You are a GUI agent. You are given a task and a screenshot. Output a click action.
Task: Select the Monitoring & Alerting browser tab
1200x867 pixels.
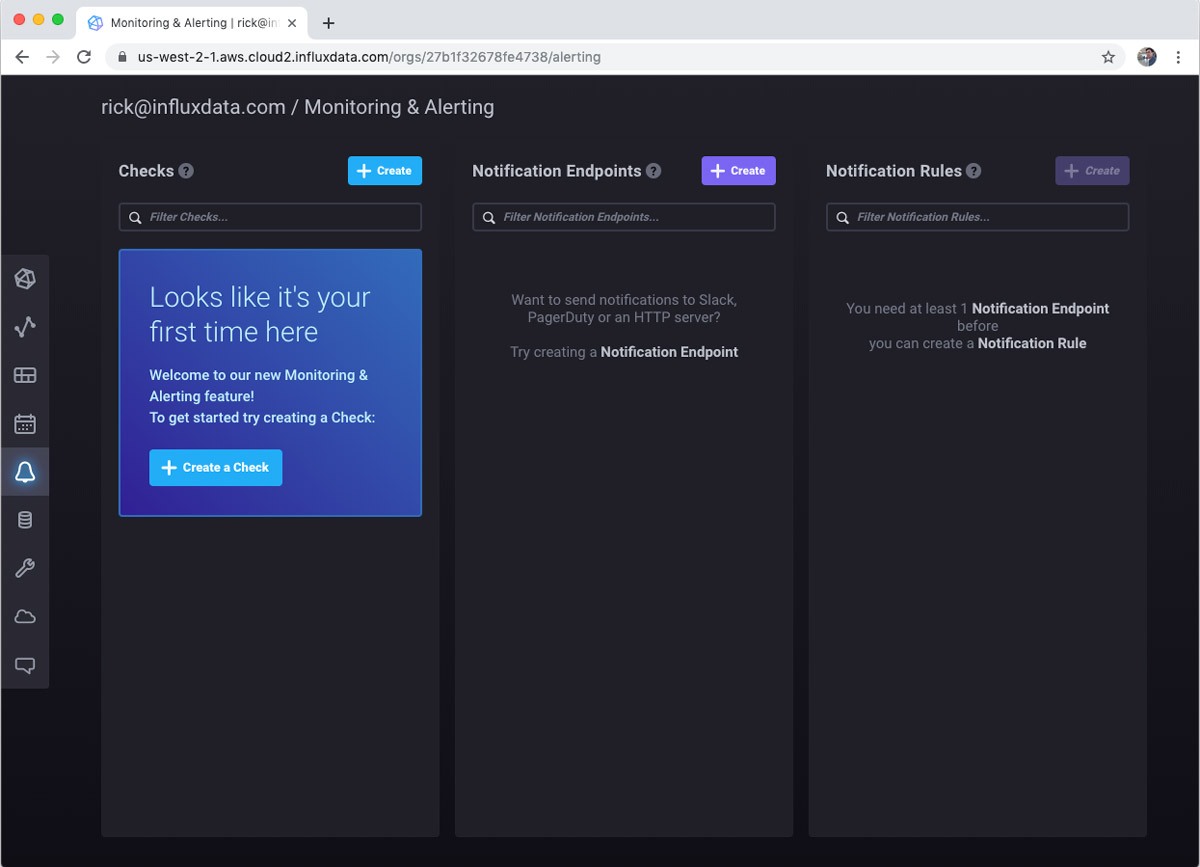pyautogui.click(x=180, y=22)
